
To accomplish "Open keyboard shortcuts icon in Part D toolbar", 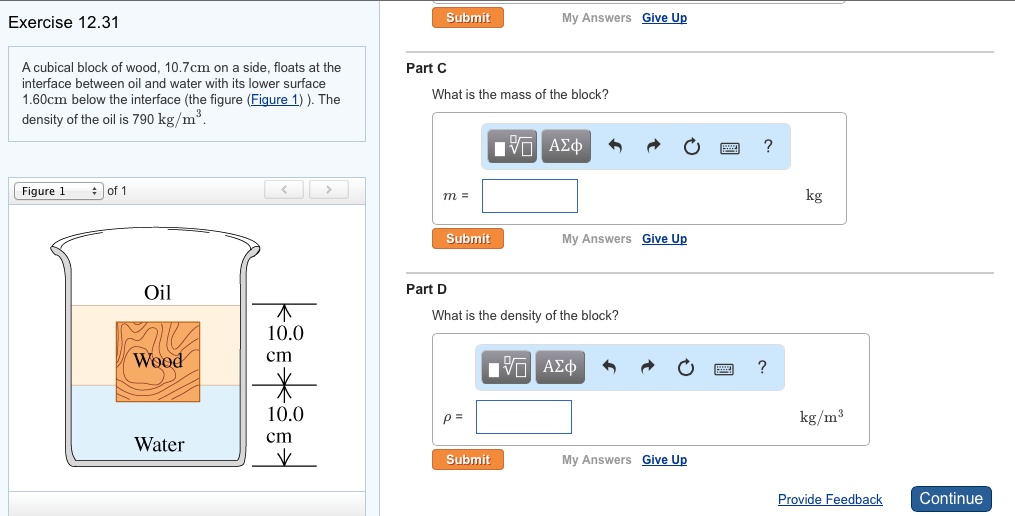I will coord(724,368).
